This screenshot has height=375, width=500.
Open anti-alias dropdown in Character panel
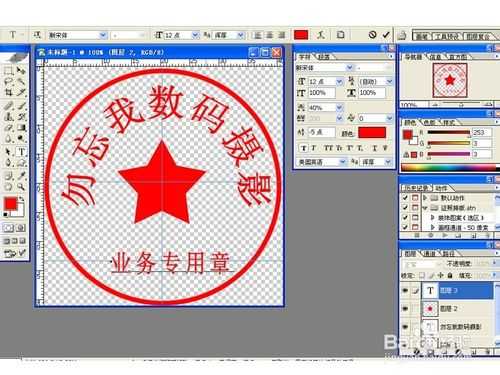388,162
